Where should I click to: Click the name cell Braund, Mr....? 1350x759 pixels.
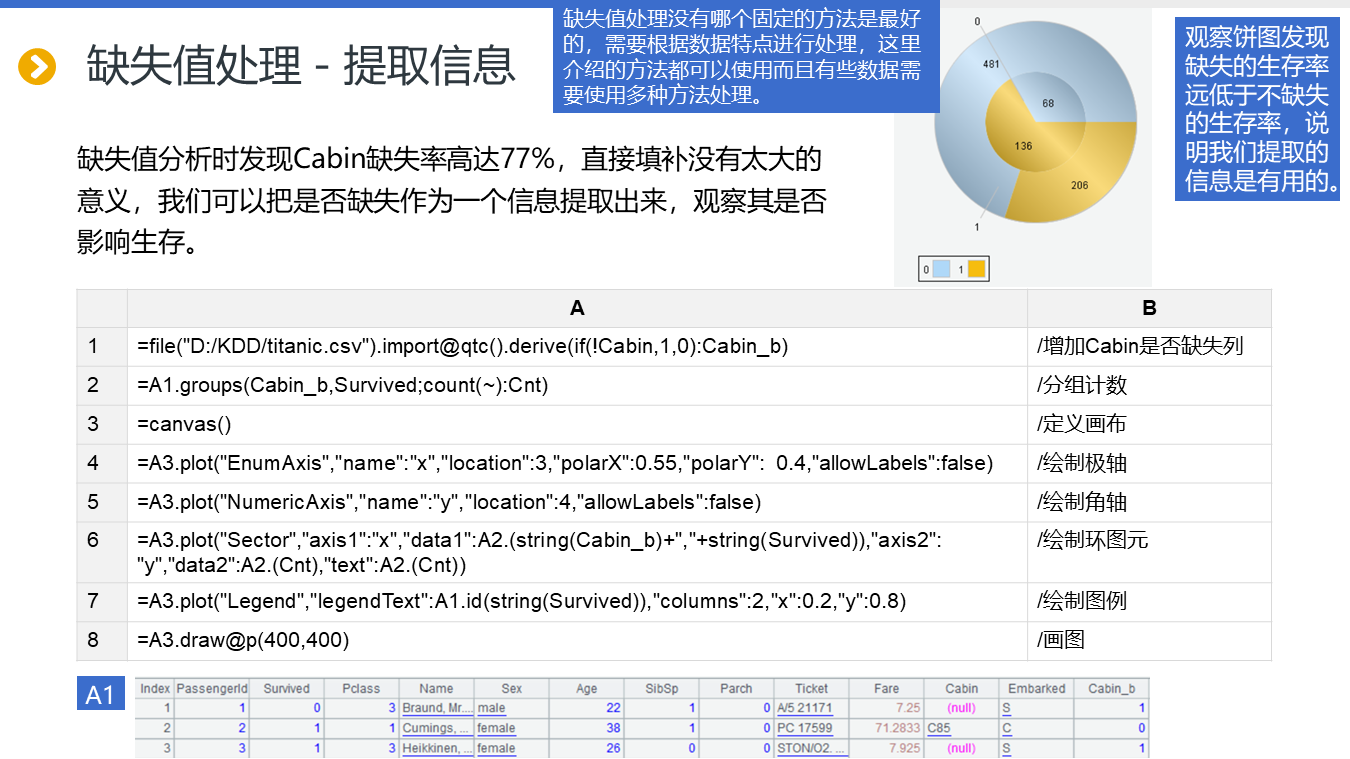(436, 708)
